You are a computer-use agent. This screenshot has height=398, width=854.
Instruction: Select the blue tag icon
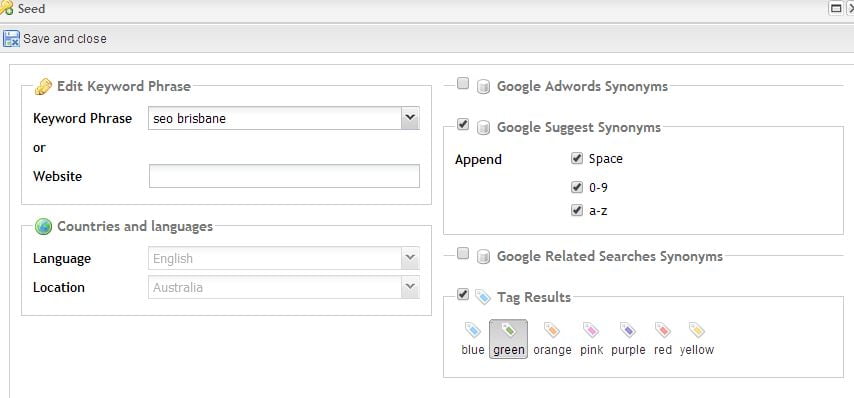(473, 330)
